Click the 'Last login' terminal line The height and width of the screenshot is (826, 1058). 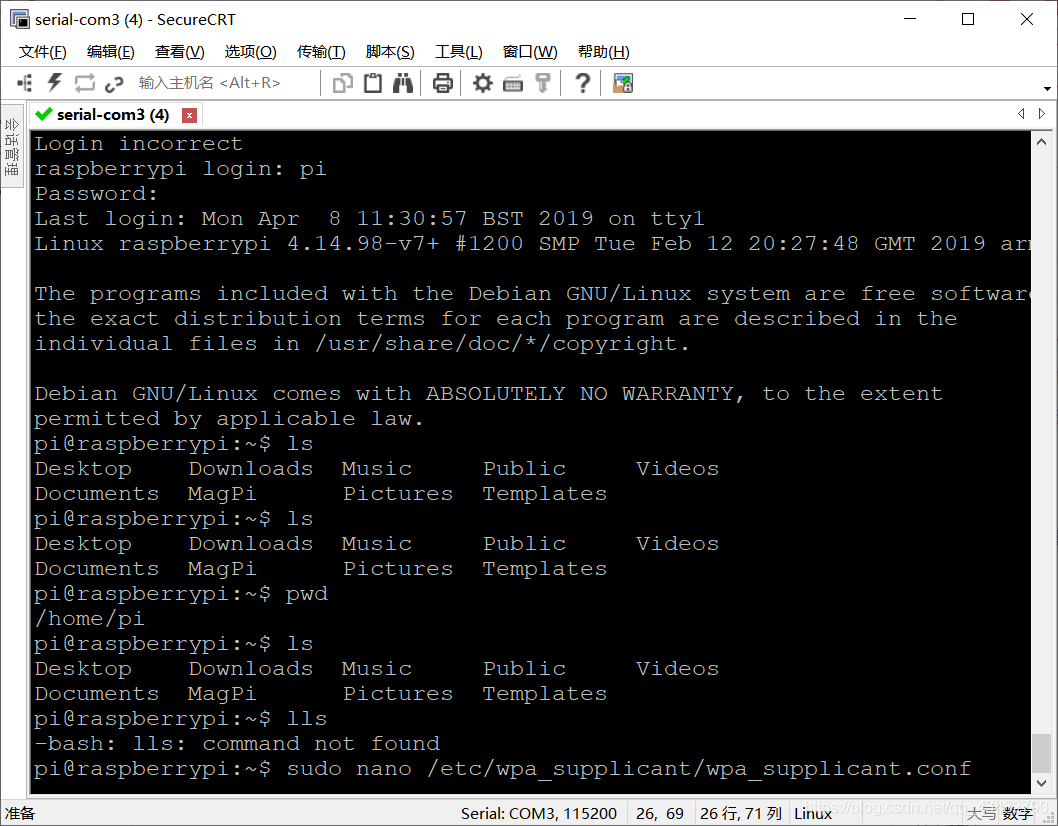tap(369, 219)
